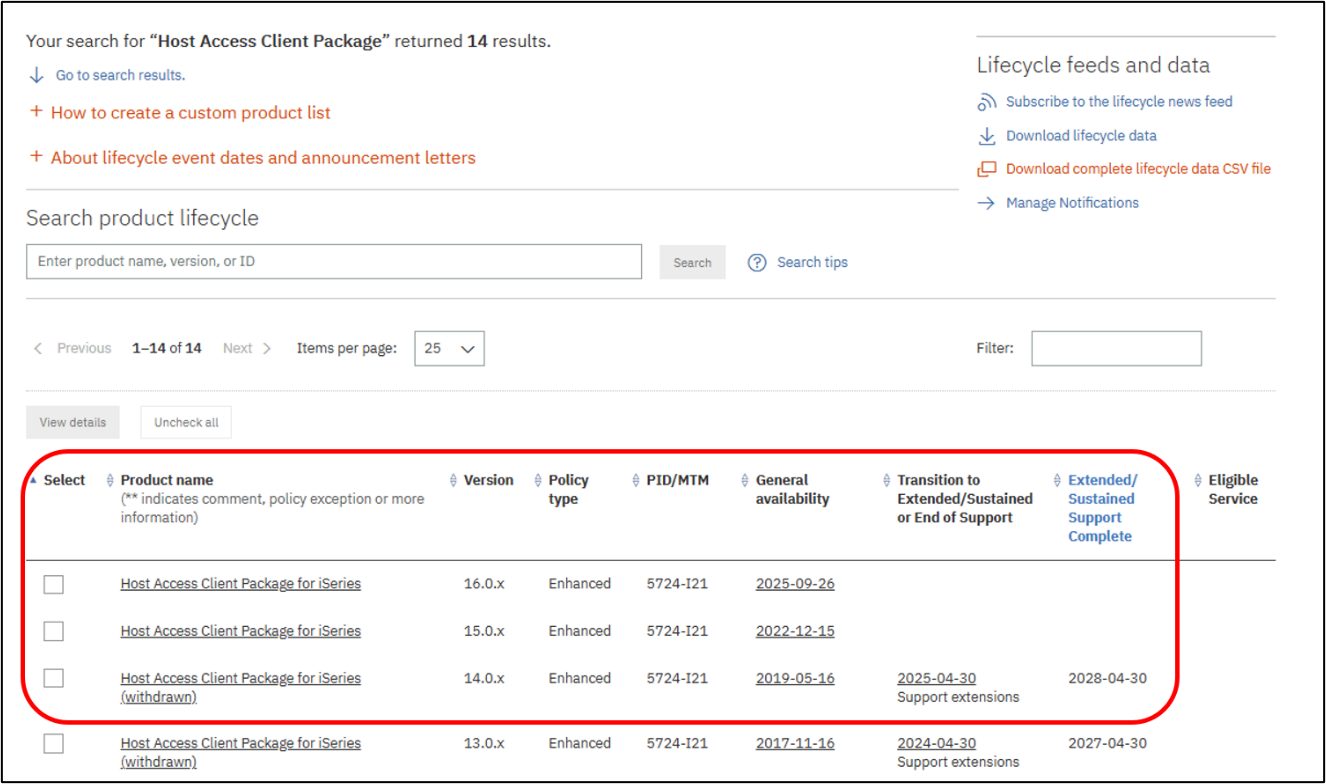The width and height of the screenshot is (1326, 784).
Task: Click the 1–14 of 14 pagination text
Action: tap(167, 348)
